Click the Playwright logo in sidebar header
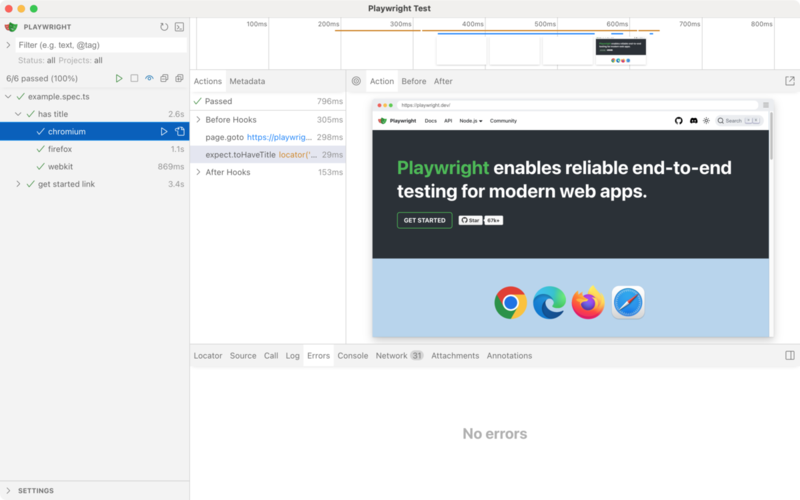 [11, 27]
